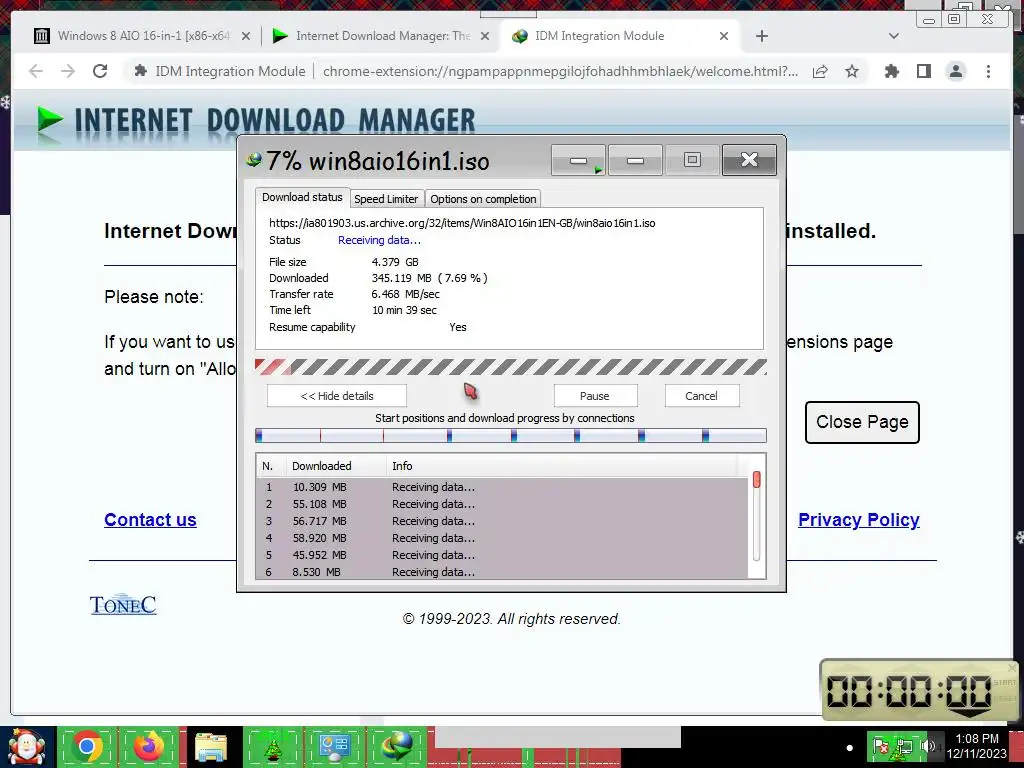Open the Speed Limiter tab
This screenshot has width=1024, height=768.
coord(386,199)
